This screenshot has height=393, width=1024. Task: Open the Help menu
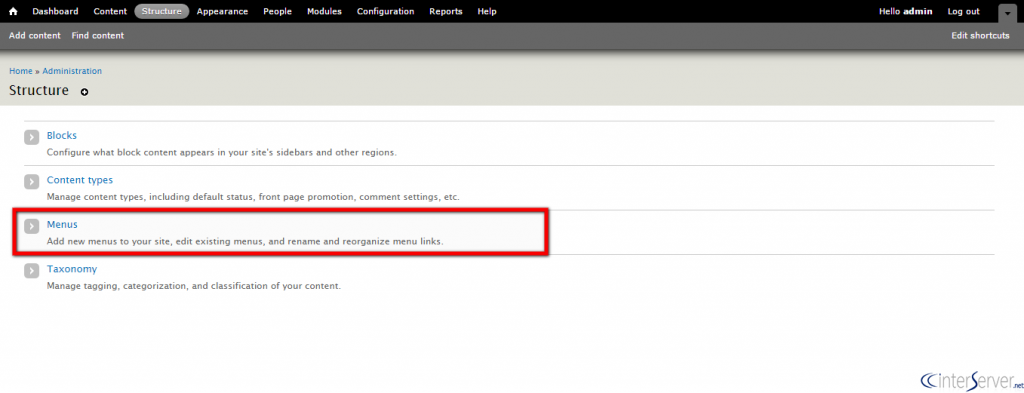(487, 11)
